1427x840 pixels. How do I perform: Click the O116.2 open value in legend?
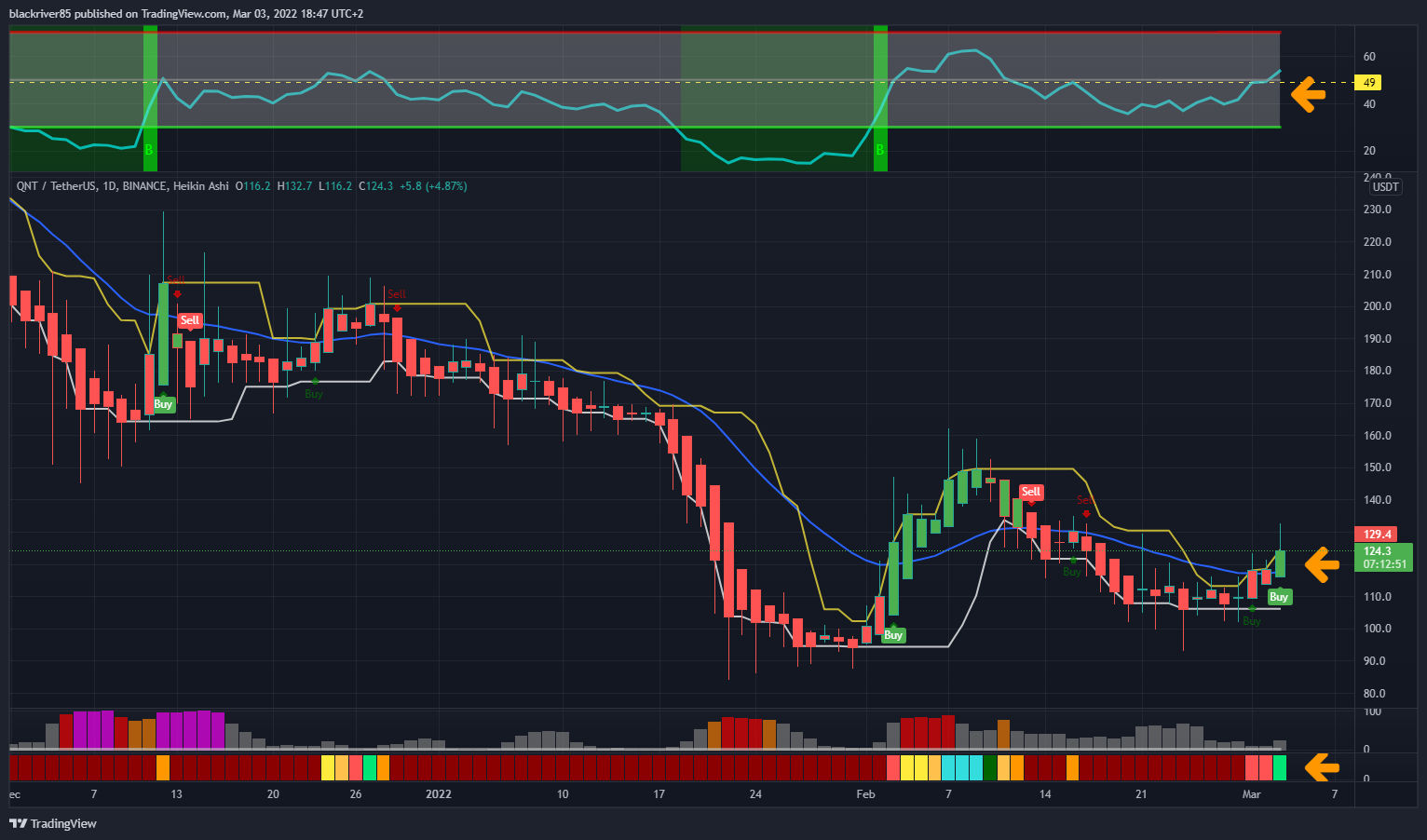253,186
